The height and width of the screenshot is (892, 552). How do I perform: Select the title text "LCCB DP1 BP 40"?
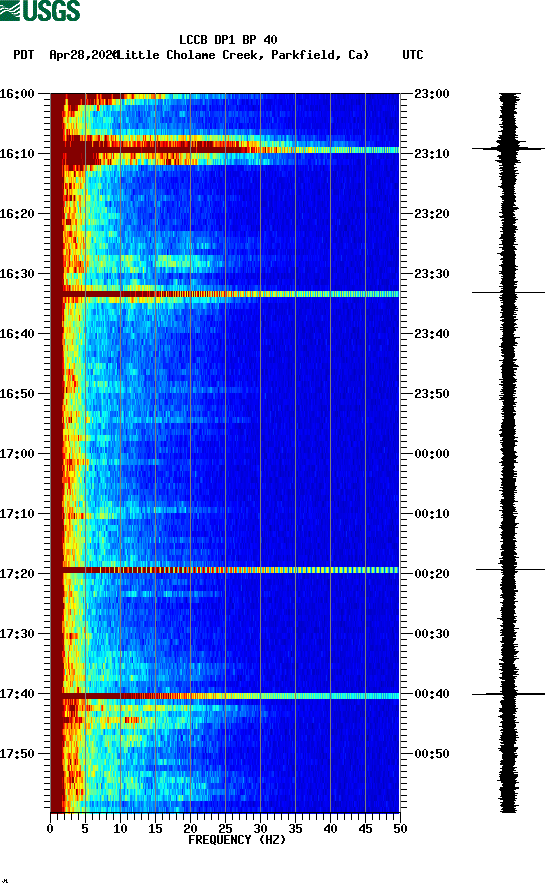(x=228, y=40)
